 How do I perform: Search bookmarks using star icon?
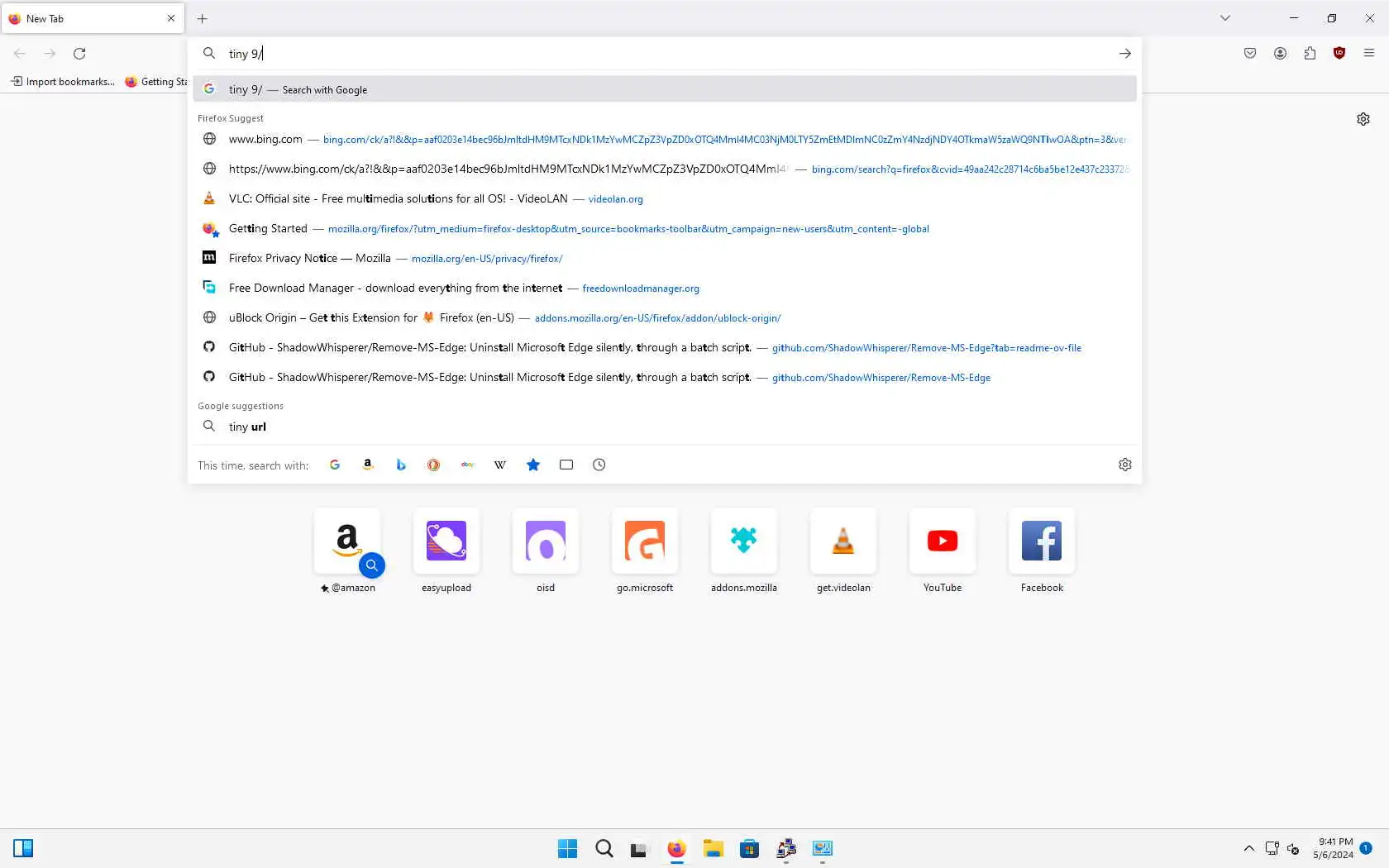coord(533,465)
